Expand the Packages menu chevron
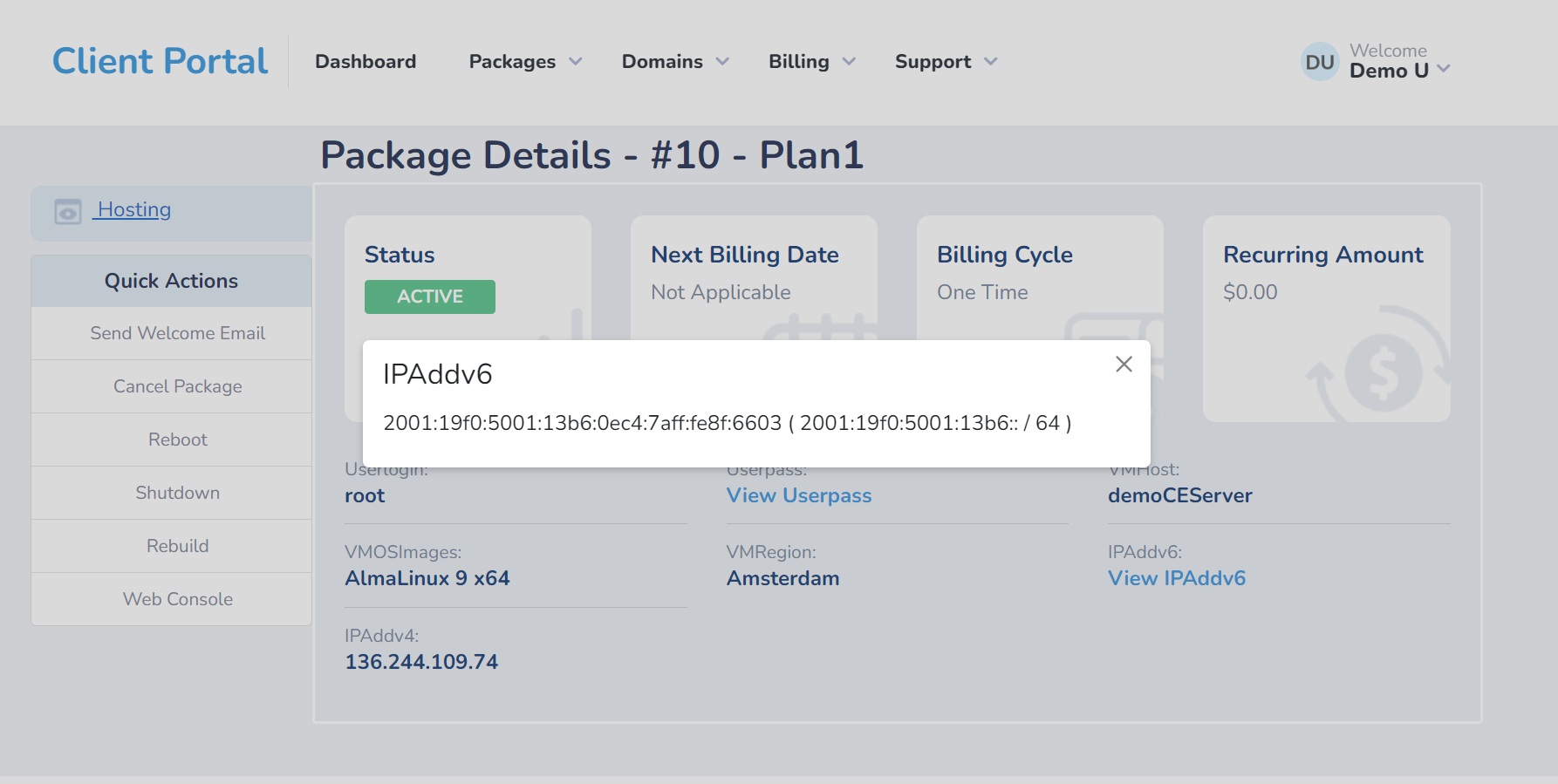The width and height of the screenshot is (1558, 784). click(576, 62)
